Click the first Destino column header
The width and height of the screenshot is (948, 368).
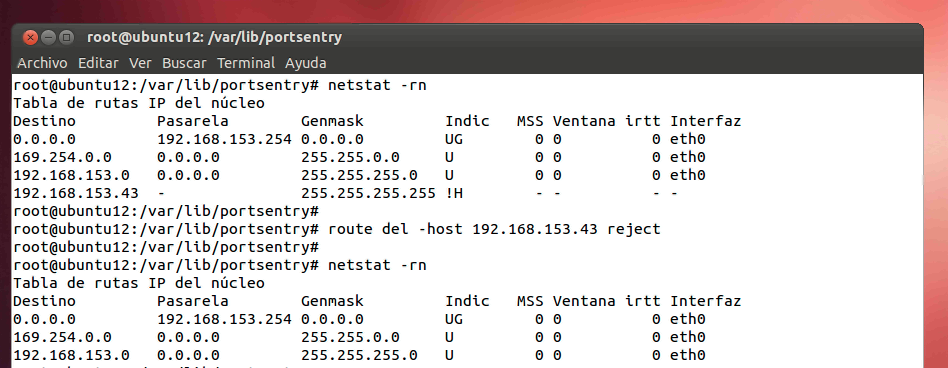[x=44, y=121]
